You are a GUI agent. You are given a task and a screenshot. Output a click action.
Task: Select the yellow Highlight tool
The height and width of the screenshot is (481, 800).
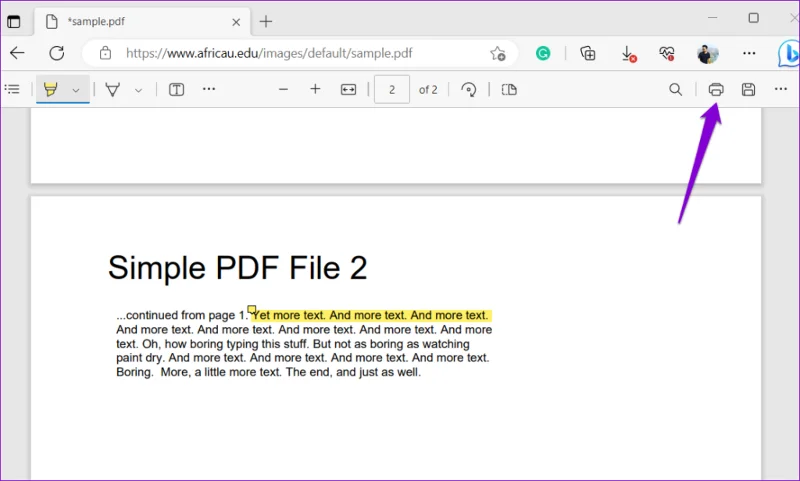coord(51,89)
